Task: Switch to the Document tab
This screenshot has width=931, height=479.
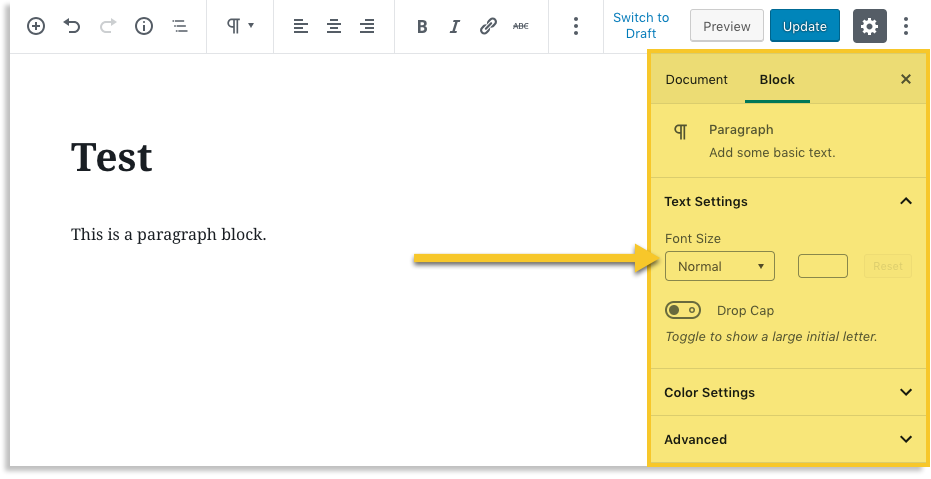Action: (x=696, y=79)
